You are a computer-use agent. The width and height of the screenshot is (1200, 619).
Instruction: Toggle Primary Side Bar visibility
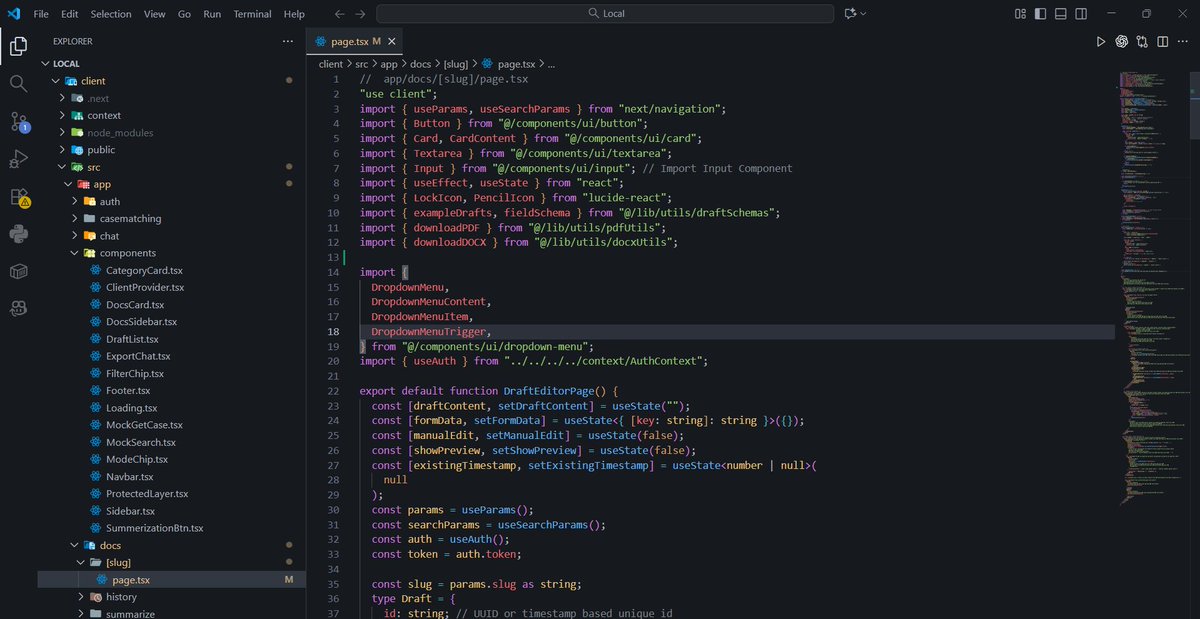click(1041, 14)
